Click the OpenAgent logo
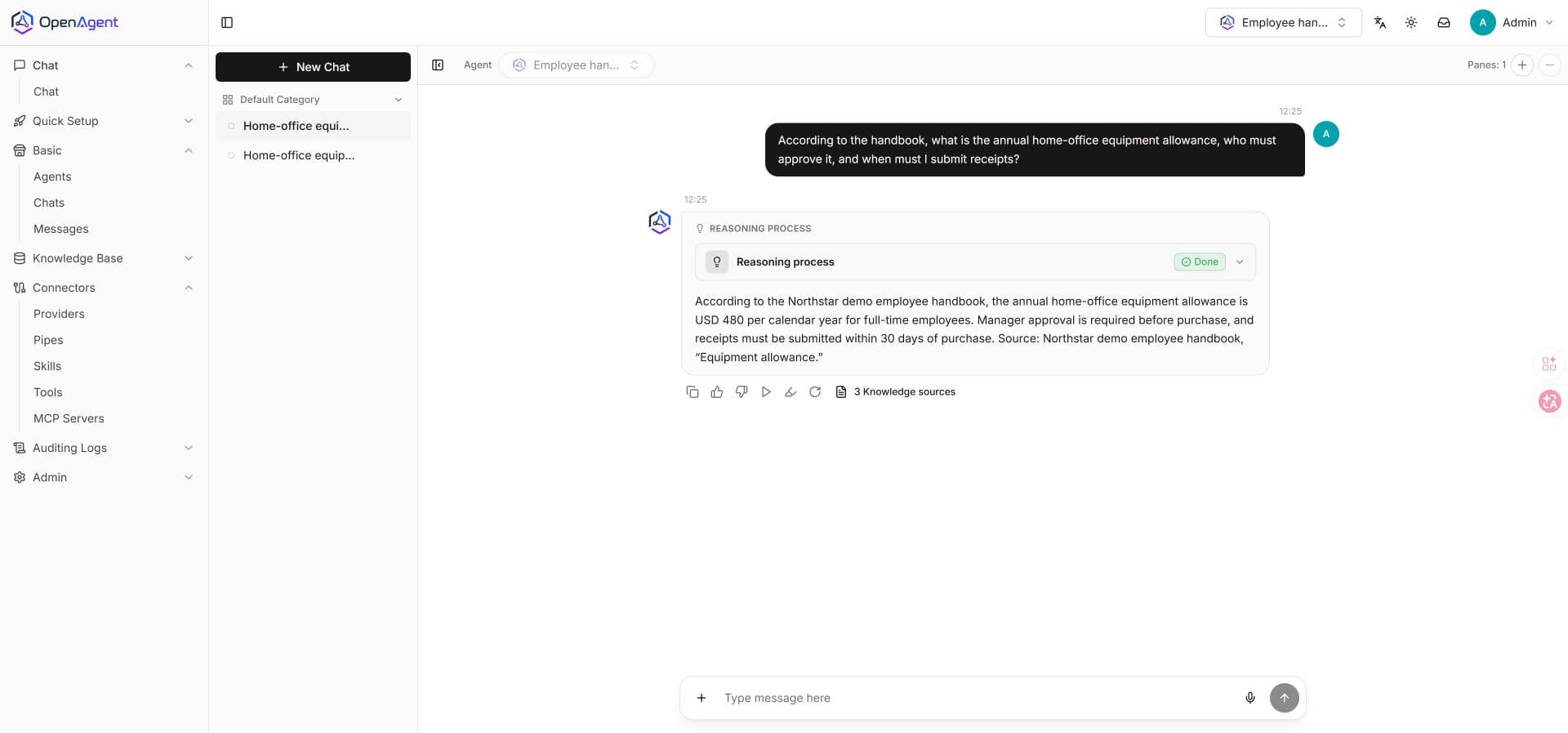1568x733 pixels. point(65,22)
